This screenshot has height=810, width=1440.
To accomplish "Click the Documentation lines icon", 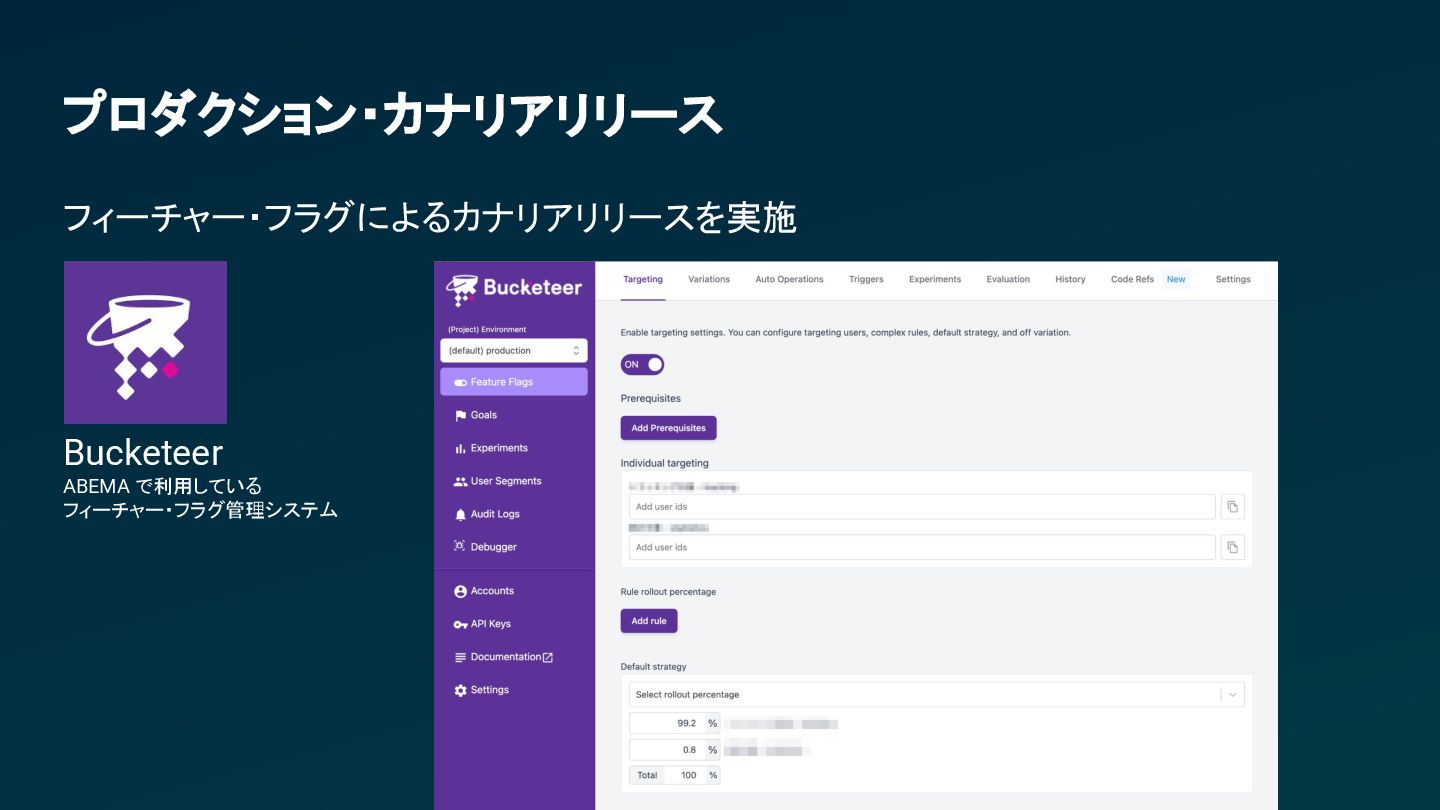I will (460, 657).
